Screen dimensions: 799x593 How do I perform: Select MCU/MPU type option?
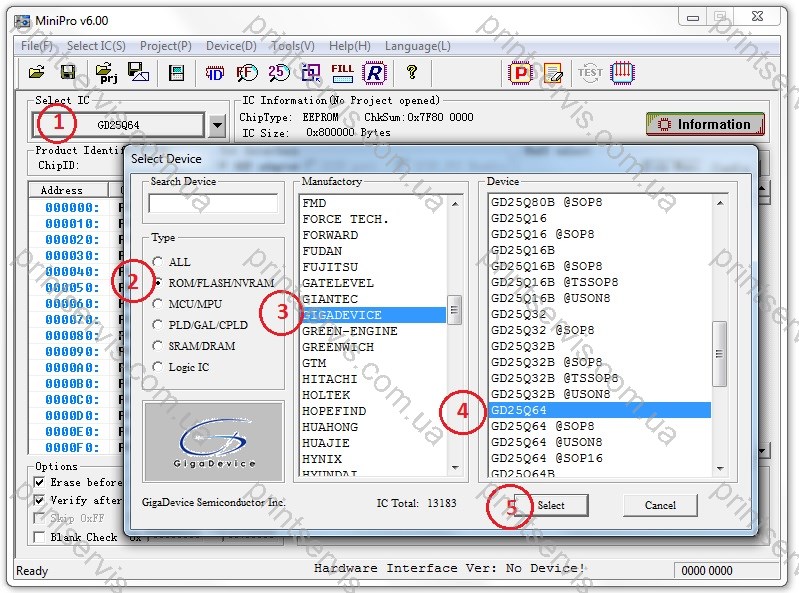(158, 304)
